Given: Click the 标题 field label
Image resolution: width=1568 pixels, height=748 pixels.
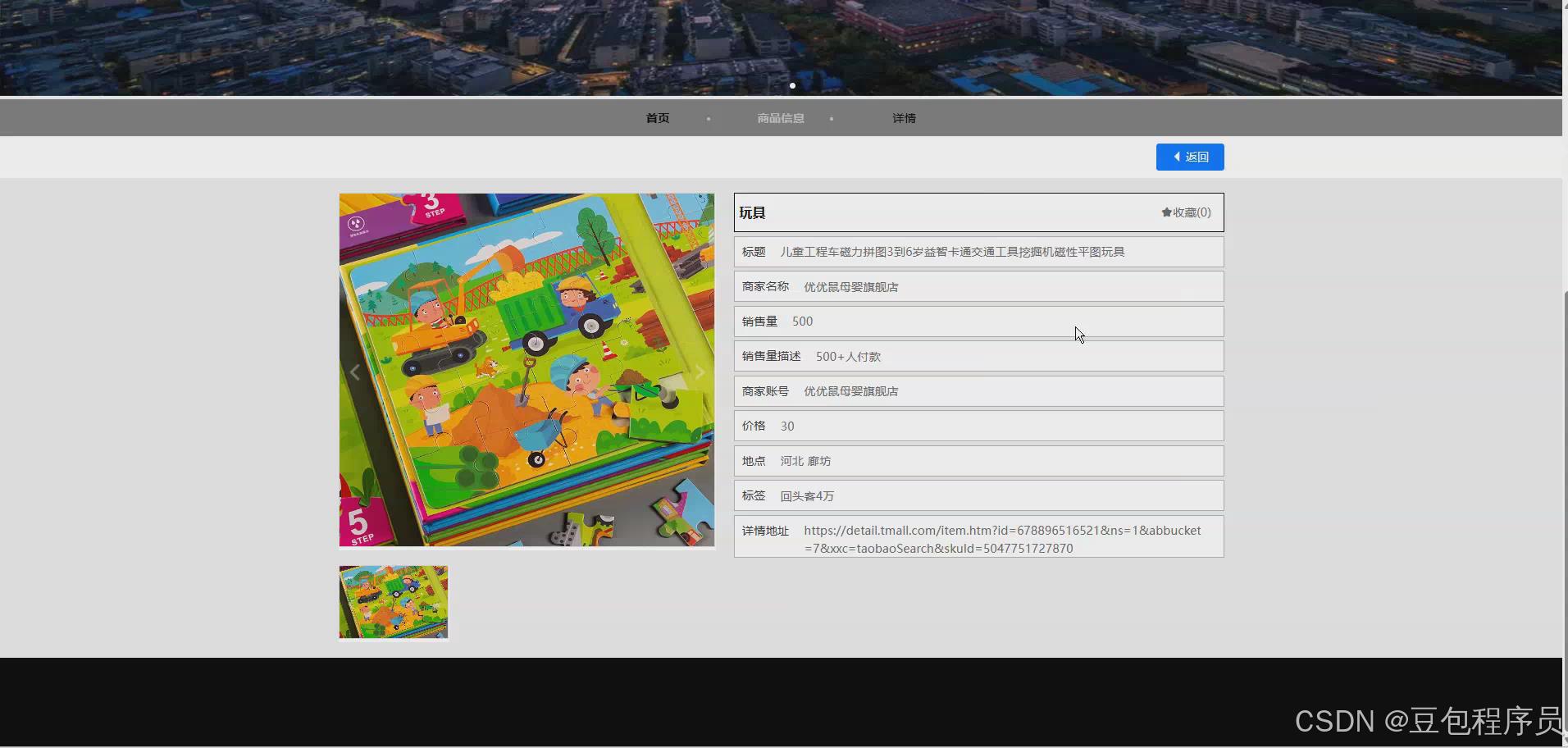Looking at the screenshot, I should tap(754, 252).
